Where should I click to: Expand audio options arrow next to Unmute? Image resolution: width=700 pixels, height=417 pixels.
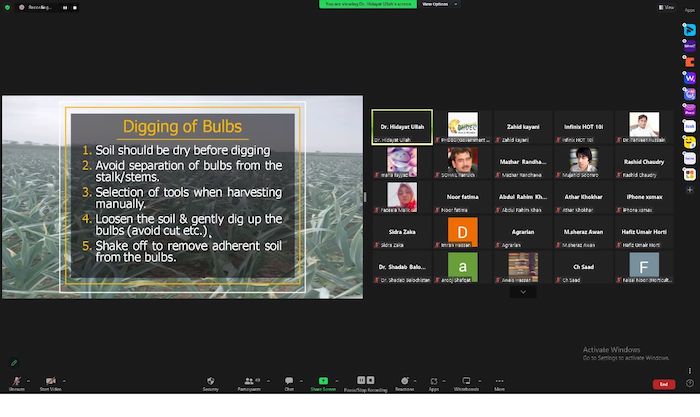click(x=28, y=380)
